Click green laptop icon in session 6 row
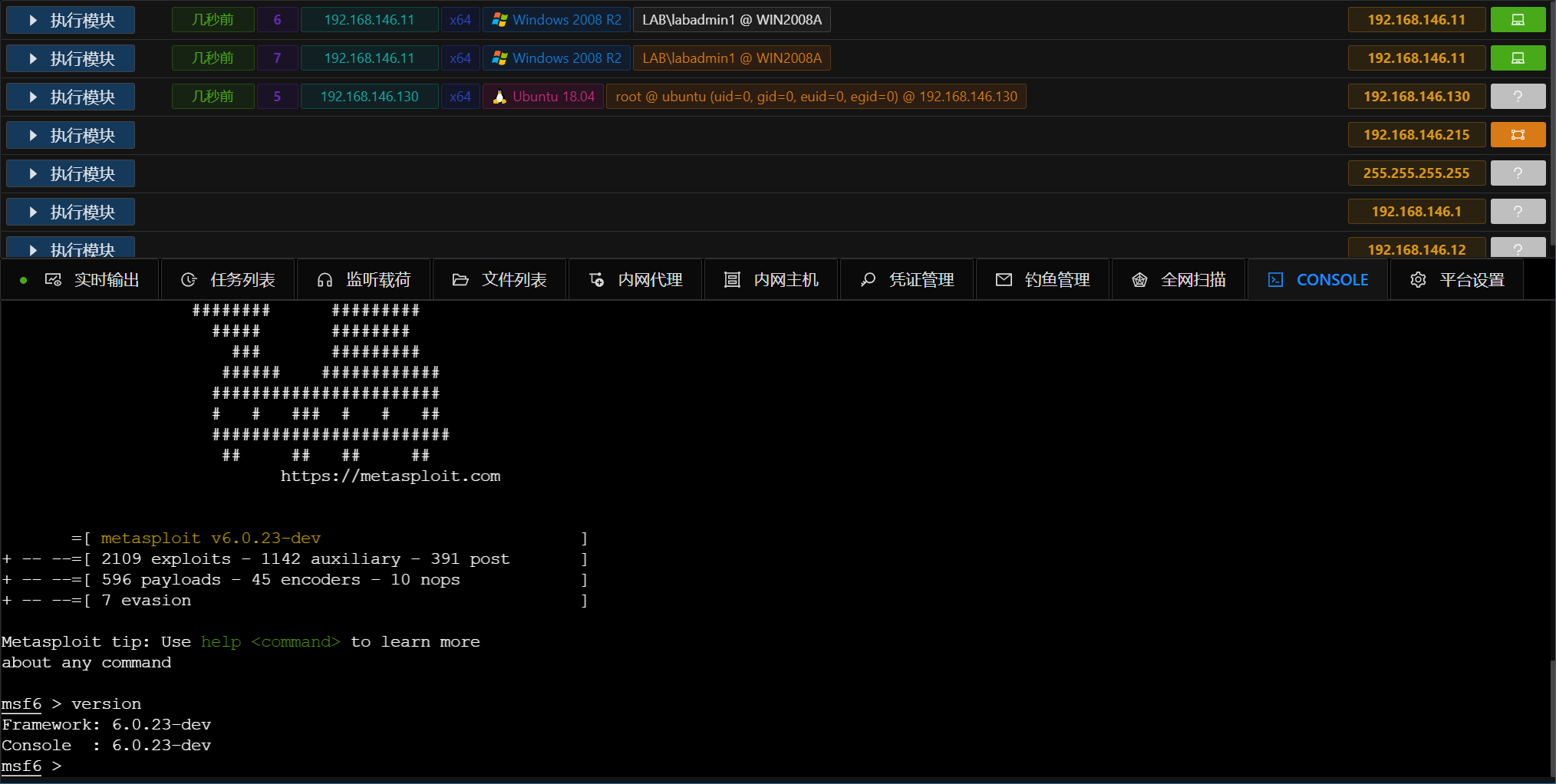Image resolution: width=1556 pixels, height=784 pixels. [1517, 20]
